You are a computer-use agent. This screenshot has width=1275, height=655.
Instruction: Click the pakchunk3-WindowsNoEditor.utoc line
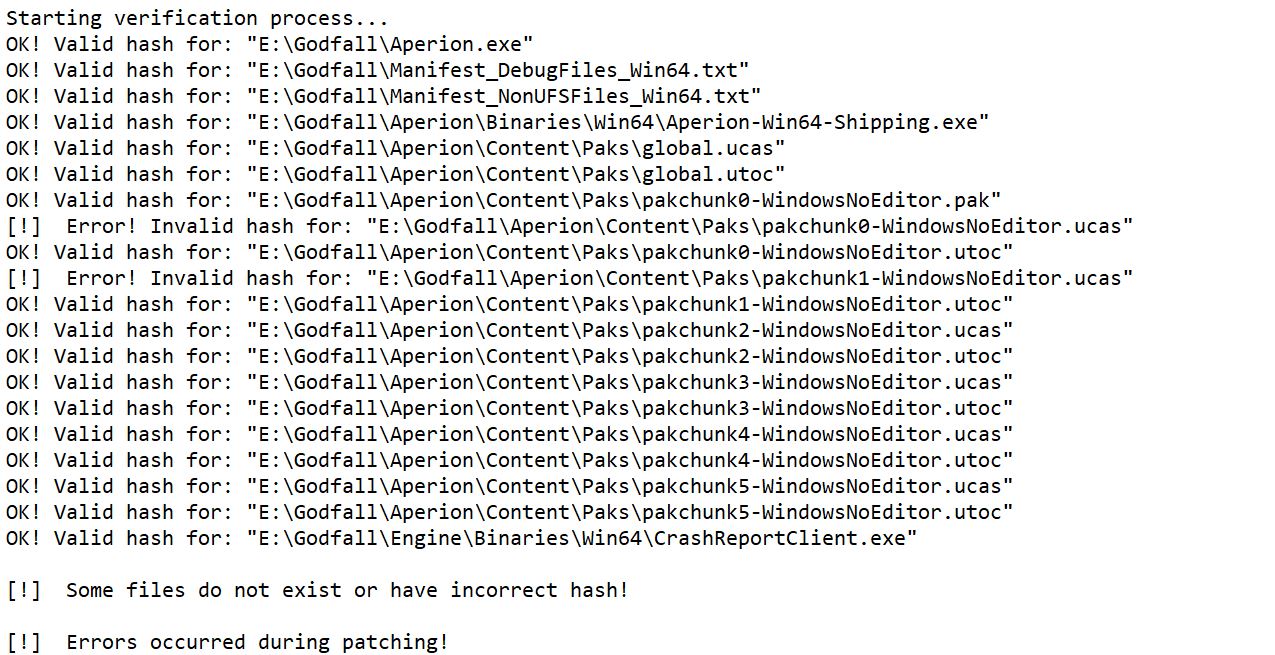coord(510,408)
